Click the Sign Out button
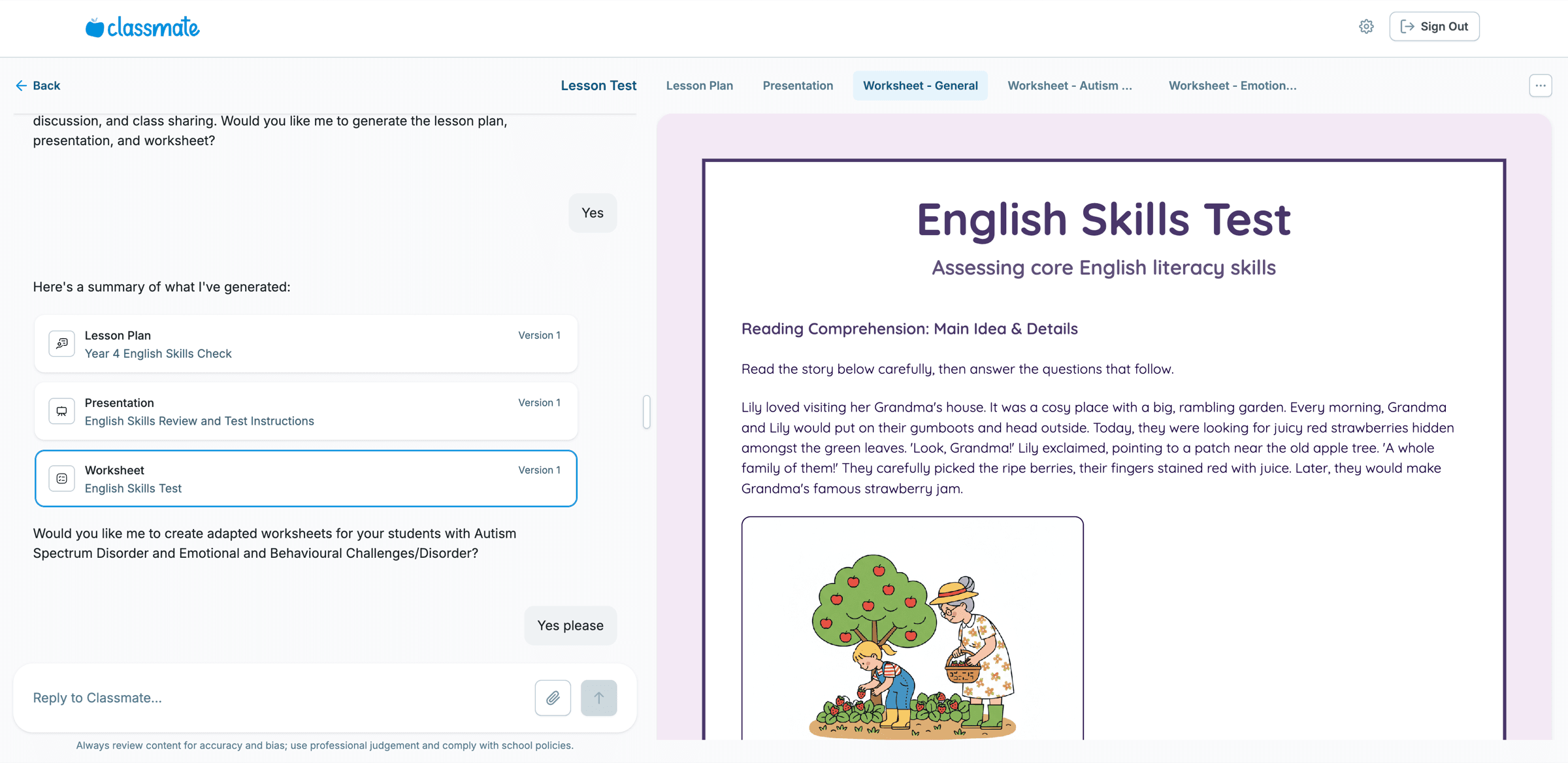 tap(1434, 27)
